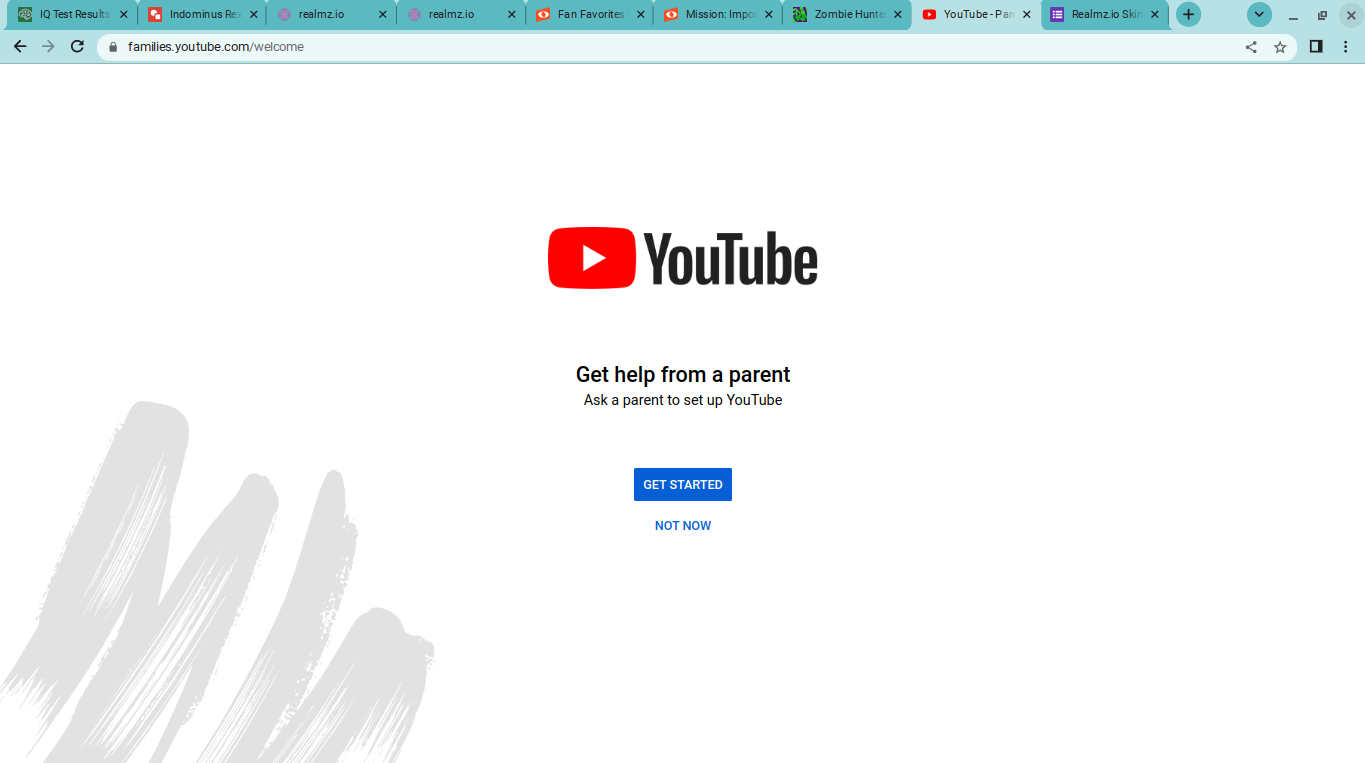Open the Chrome three-dot menu
1365x763 pixels.
click(1345, 47)
